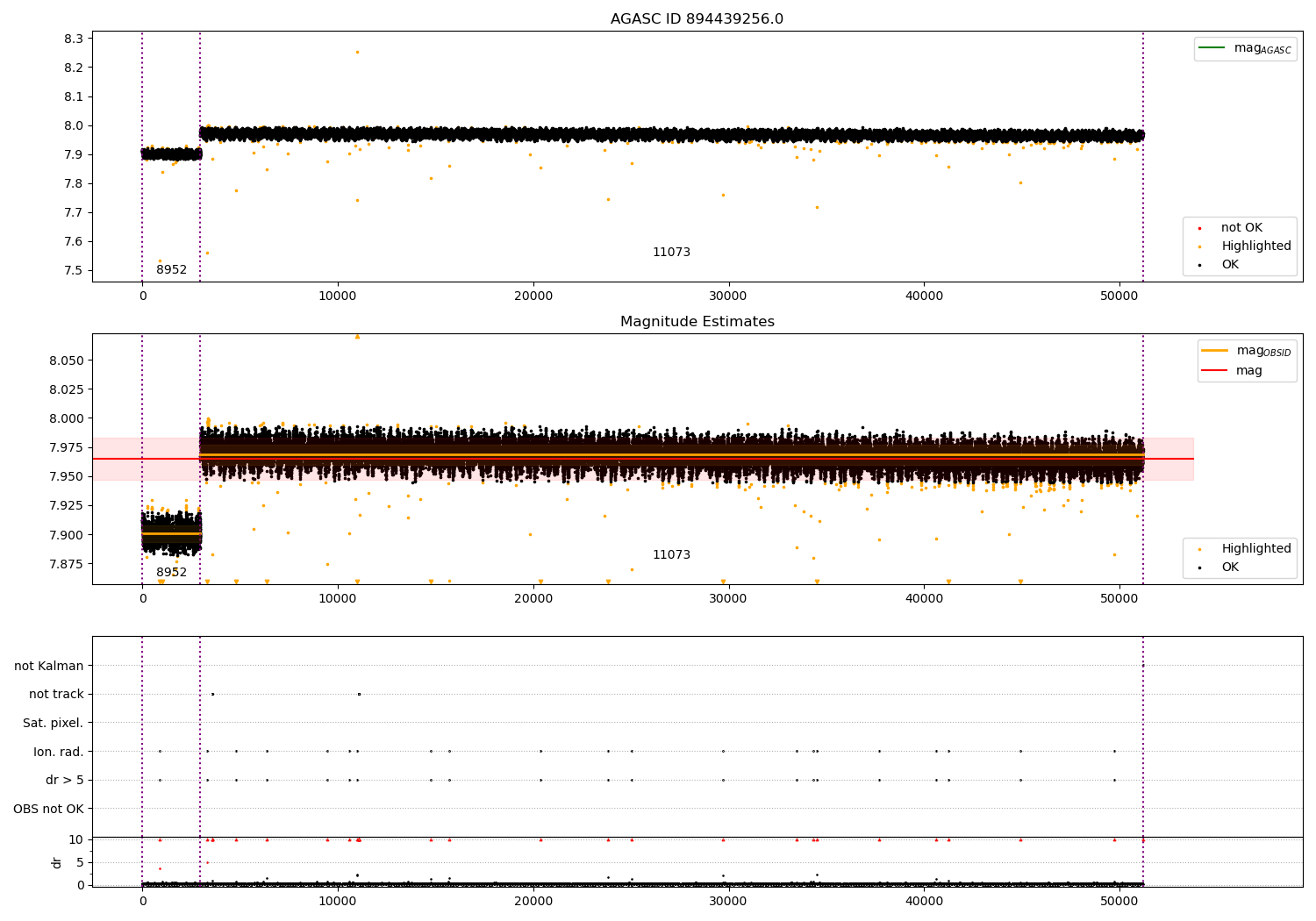This screenshot has height=921, width=1316.
Task: Click the 8.2 y-axis tick label
Action: 74,68
